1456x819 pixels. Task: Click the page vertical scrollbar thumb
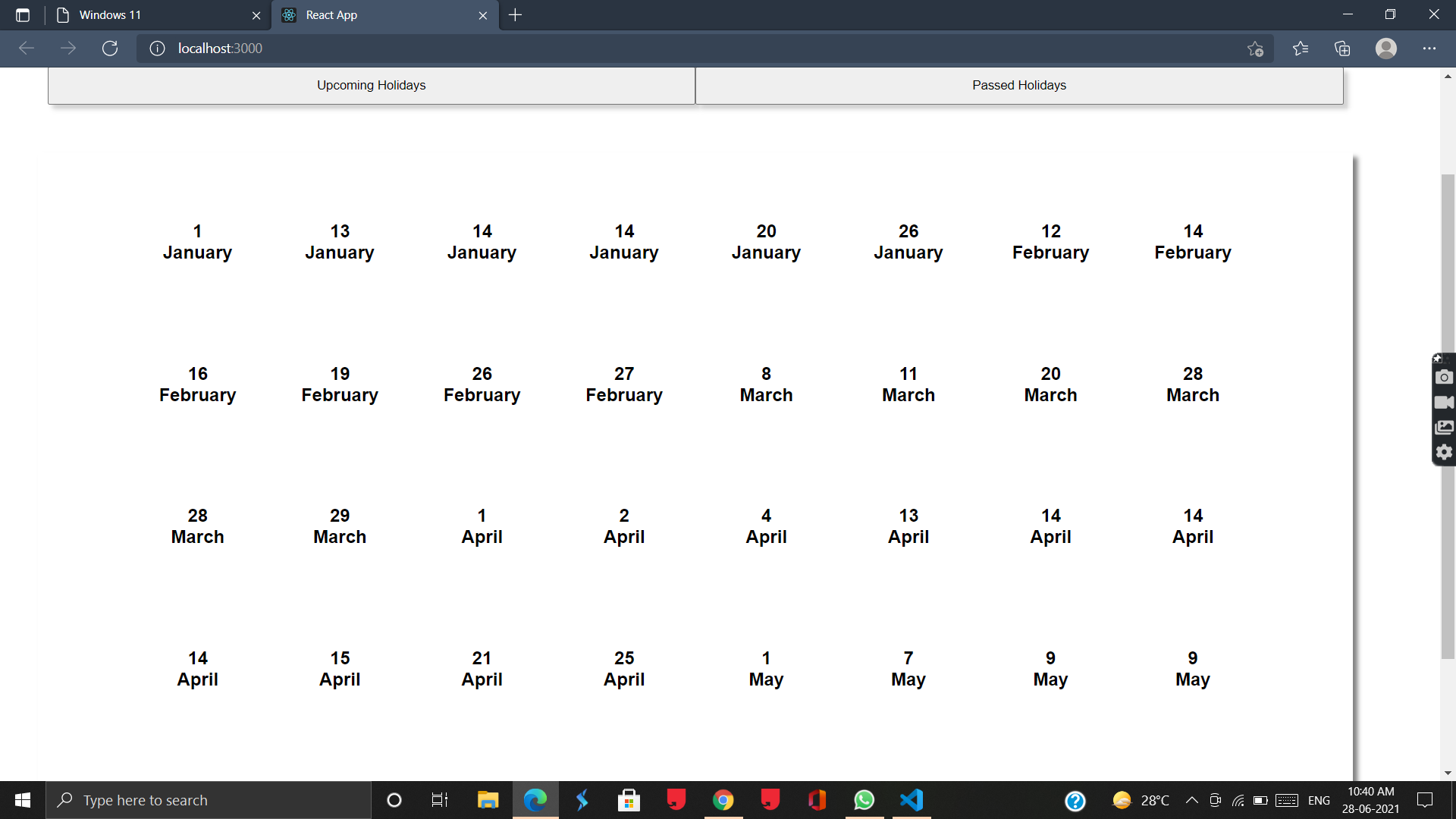[x=1448, y=416]
